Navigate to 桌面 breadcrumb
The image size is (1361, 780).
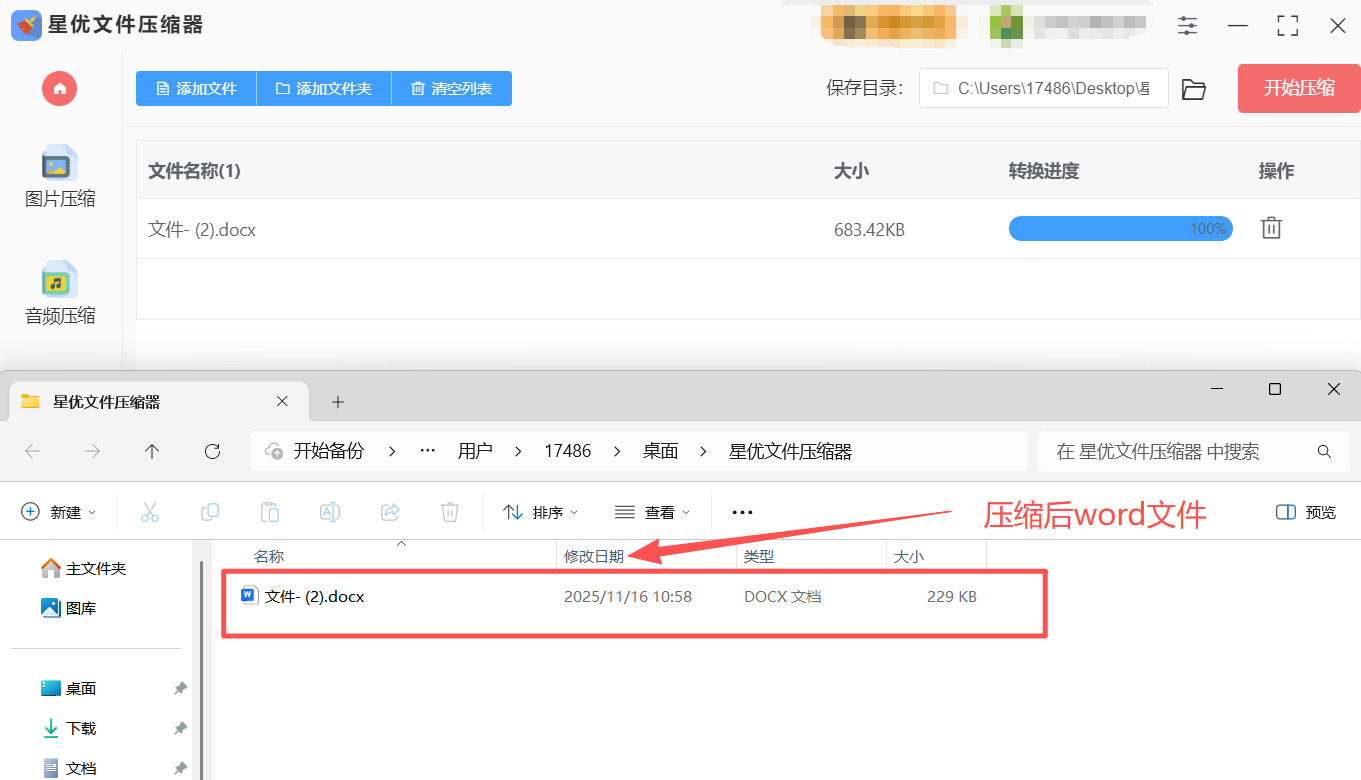(660, 451)
